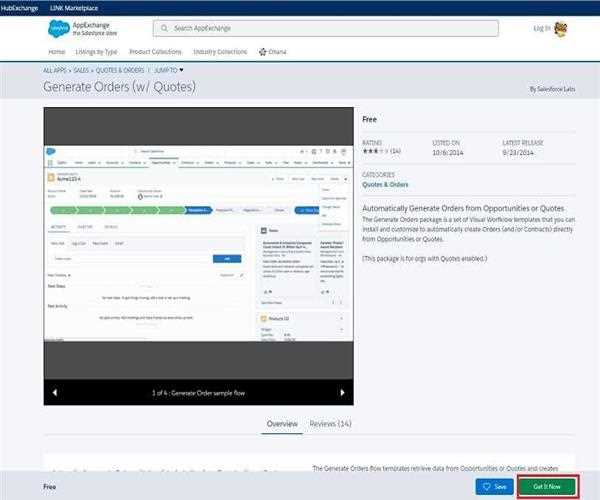This screenshot has width=600, height=500.
Task: Click ALL APPS breadcrumb
Action: (x=55, y=70)
